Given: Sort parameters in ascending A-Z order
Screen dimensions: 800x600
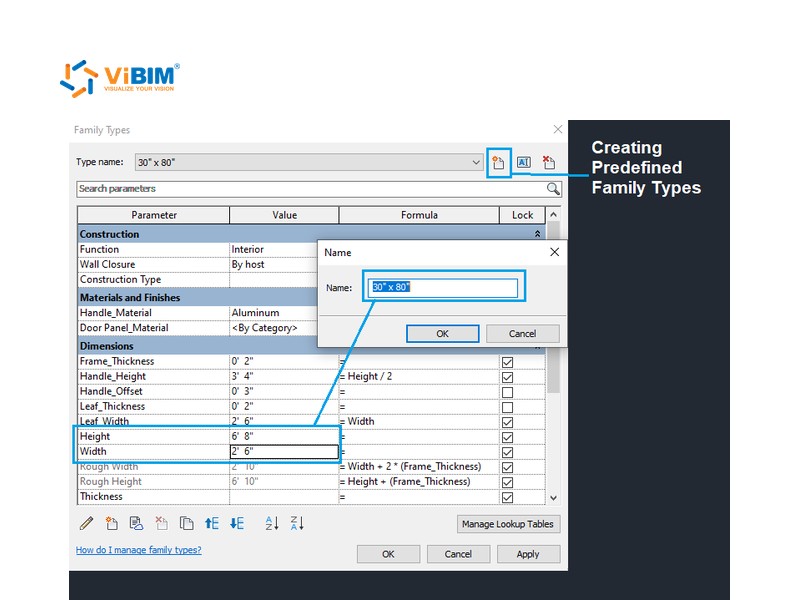Looking at the screenshot, I should [272, 523].
